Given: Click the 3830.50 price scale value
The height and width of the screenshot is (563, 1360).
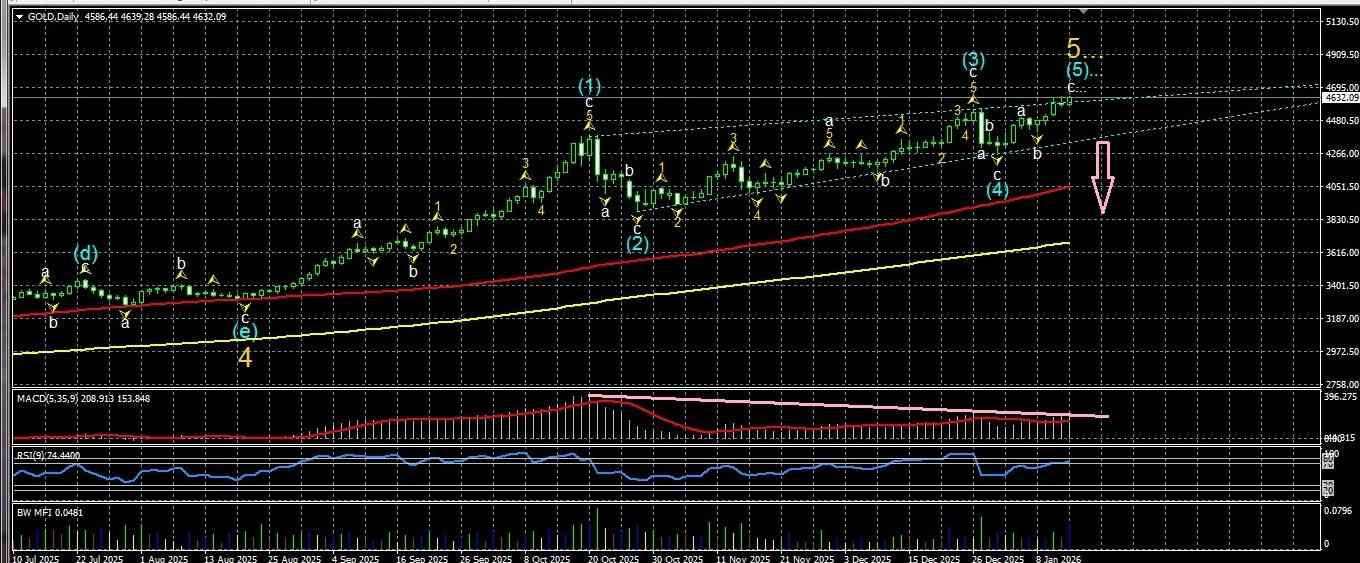Looking at the screenshot, I should pyautogui.click(x=1340, y=219).
